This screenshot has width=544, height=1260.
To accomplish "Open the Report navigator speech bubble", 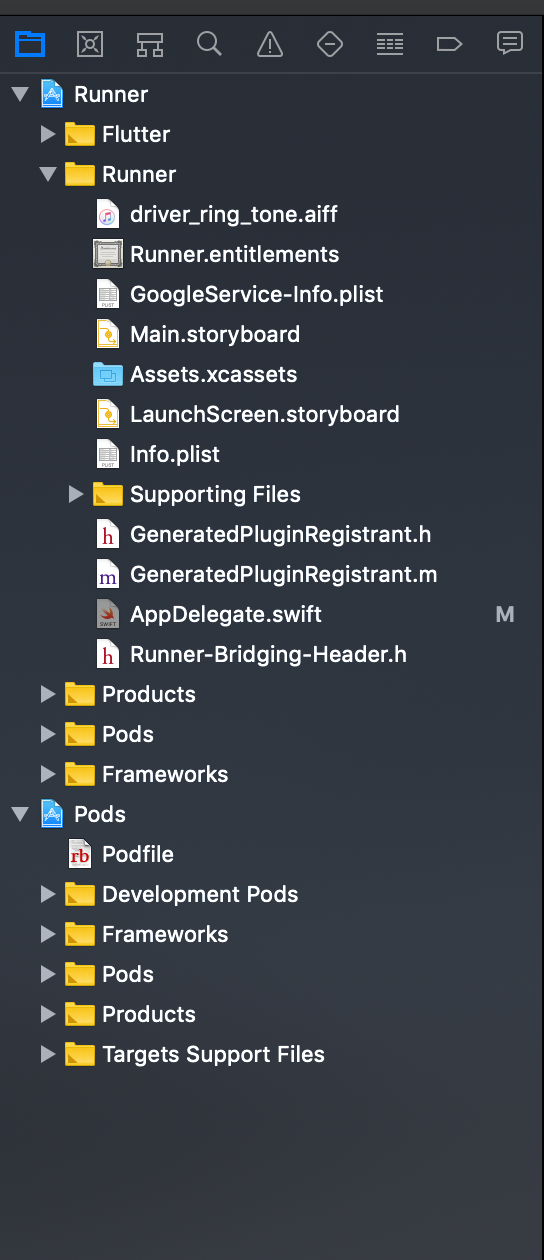I will coord(510,43).
